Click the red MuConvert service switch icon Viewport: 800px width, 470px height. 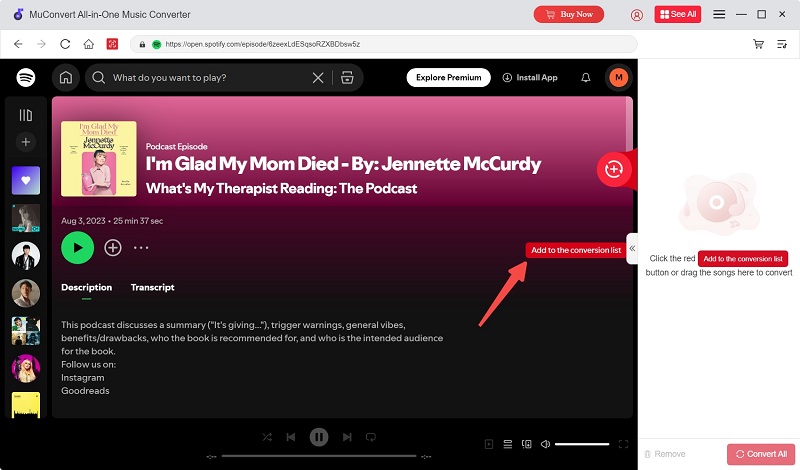pos(112,44)
